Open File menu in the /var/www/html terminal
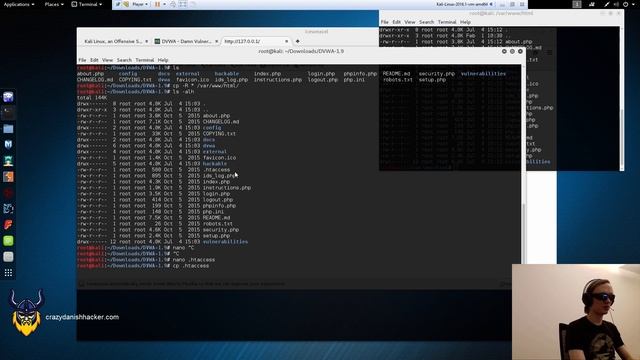The height and width of the screenshot is (360, 640). (x=384, y=22)
